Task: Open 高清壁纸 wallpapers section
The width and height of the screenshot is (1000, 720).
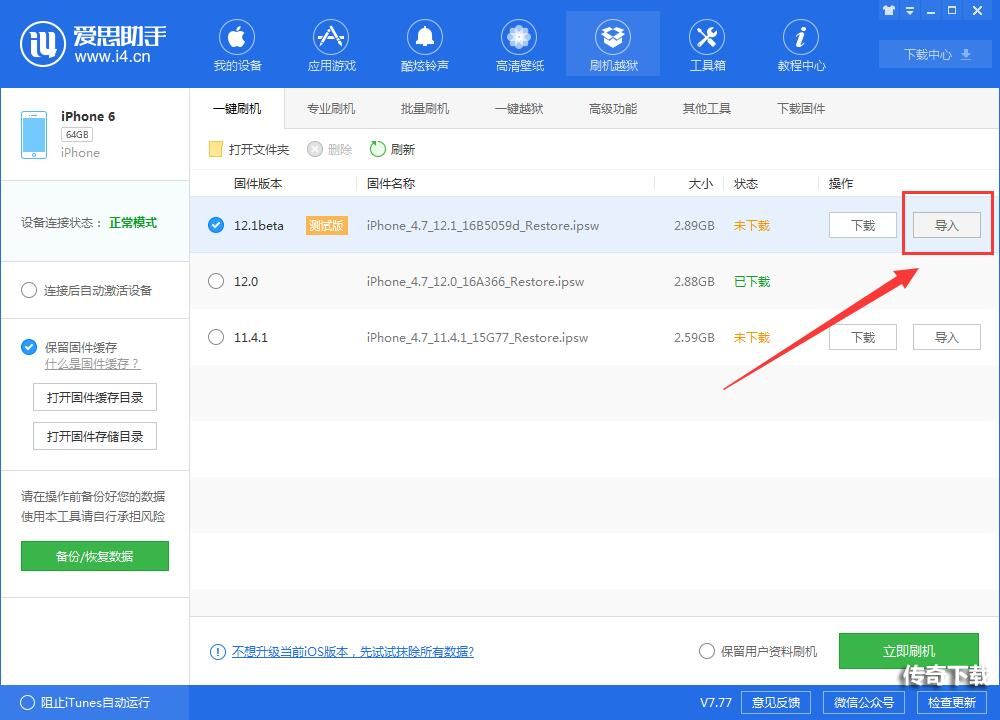Action: coord(519,45)
